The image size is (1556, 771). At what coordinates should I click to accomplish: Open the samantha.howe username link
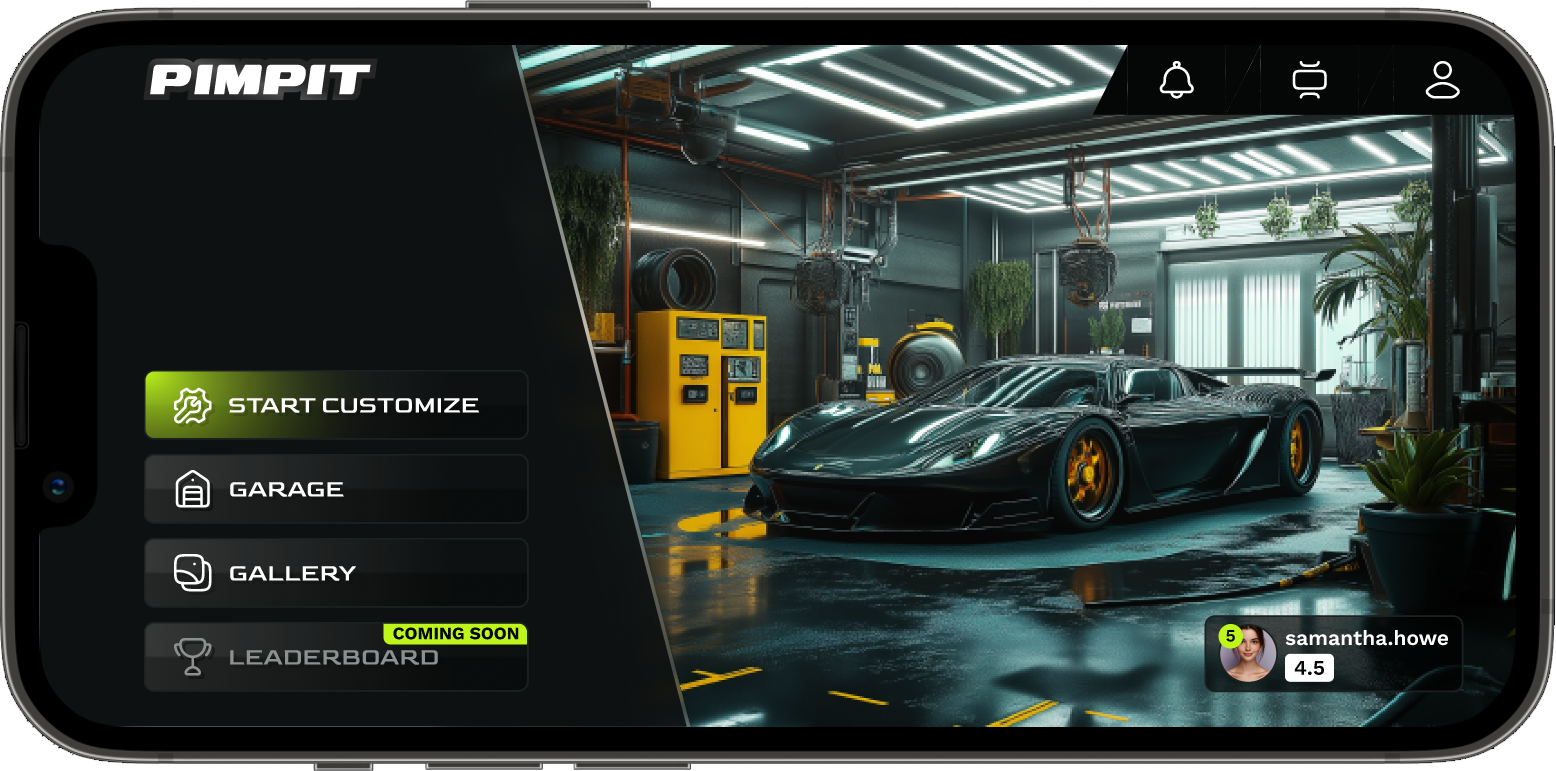1366,638
